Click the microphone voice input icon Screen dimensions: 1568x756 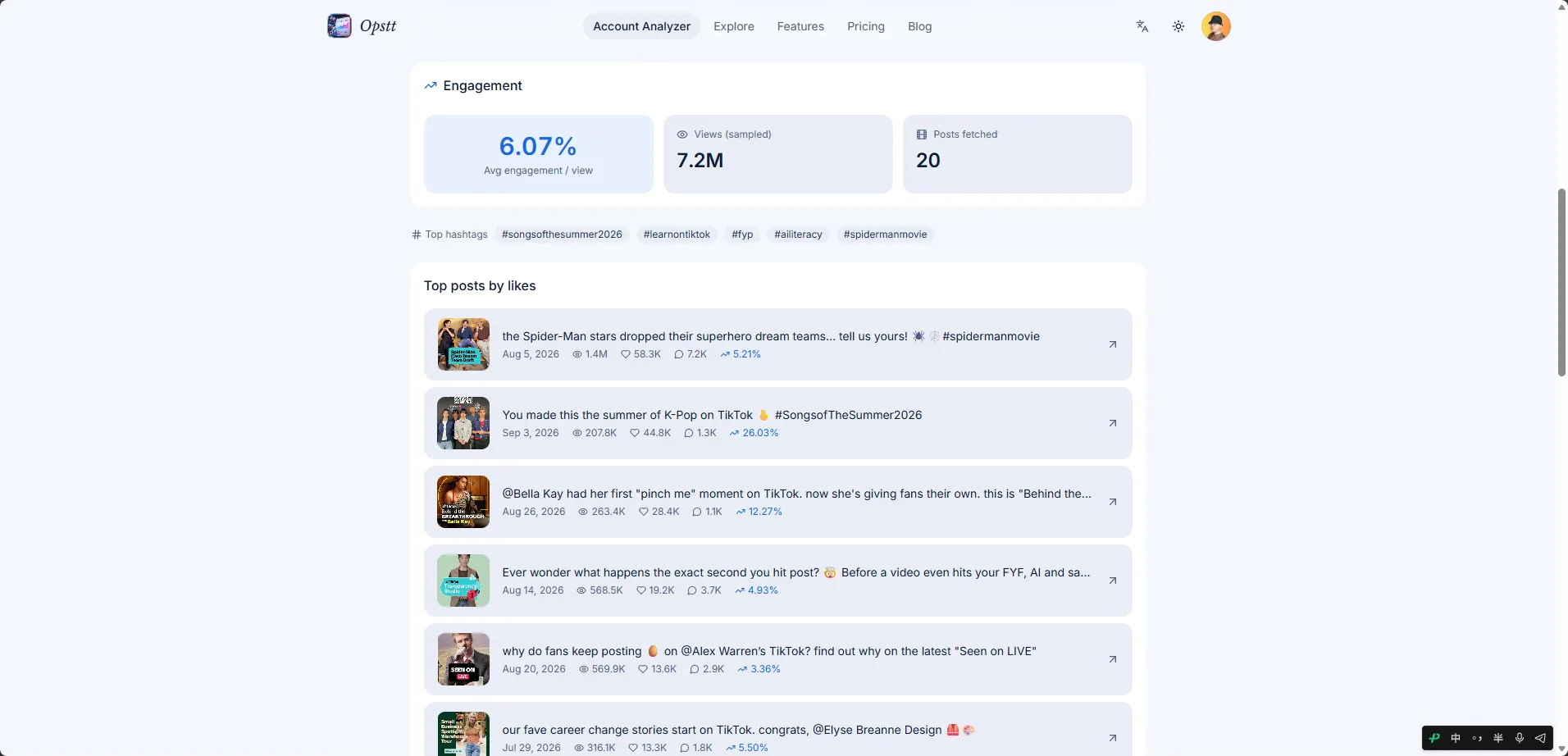pyautogui.click(x=1520, y=738)
